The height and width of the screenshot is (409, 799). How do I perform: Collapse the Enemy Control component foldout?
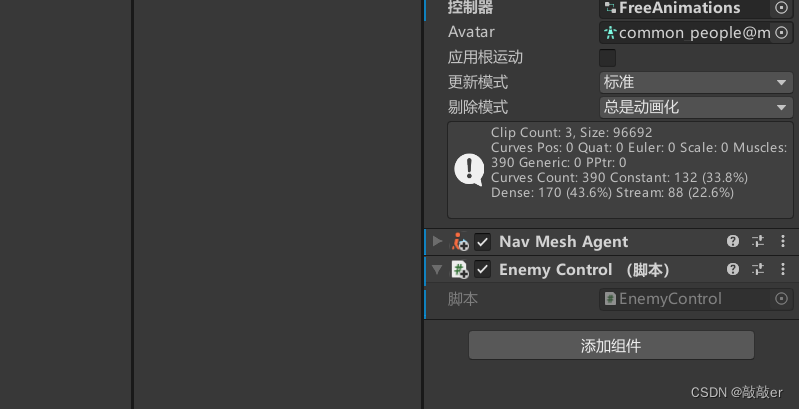coord(437,269)
